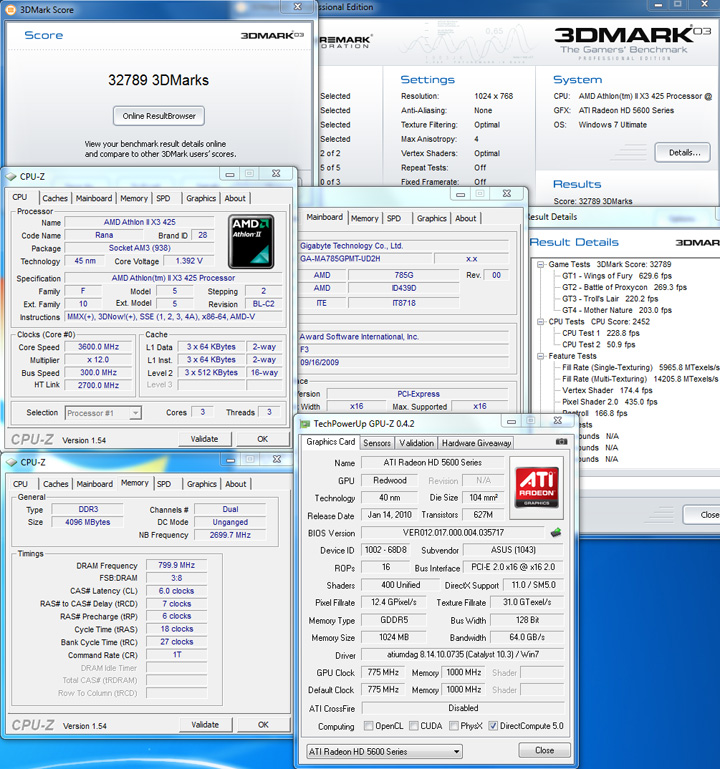
Task: Minimize the top CPU-Z window
Action: tap(230, 174)
